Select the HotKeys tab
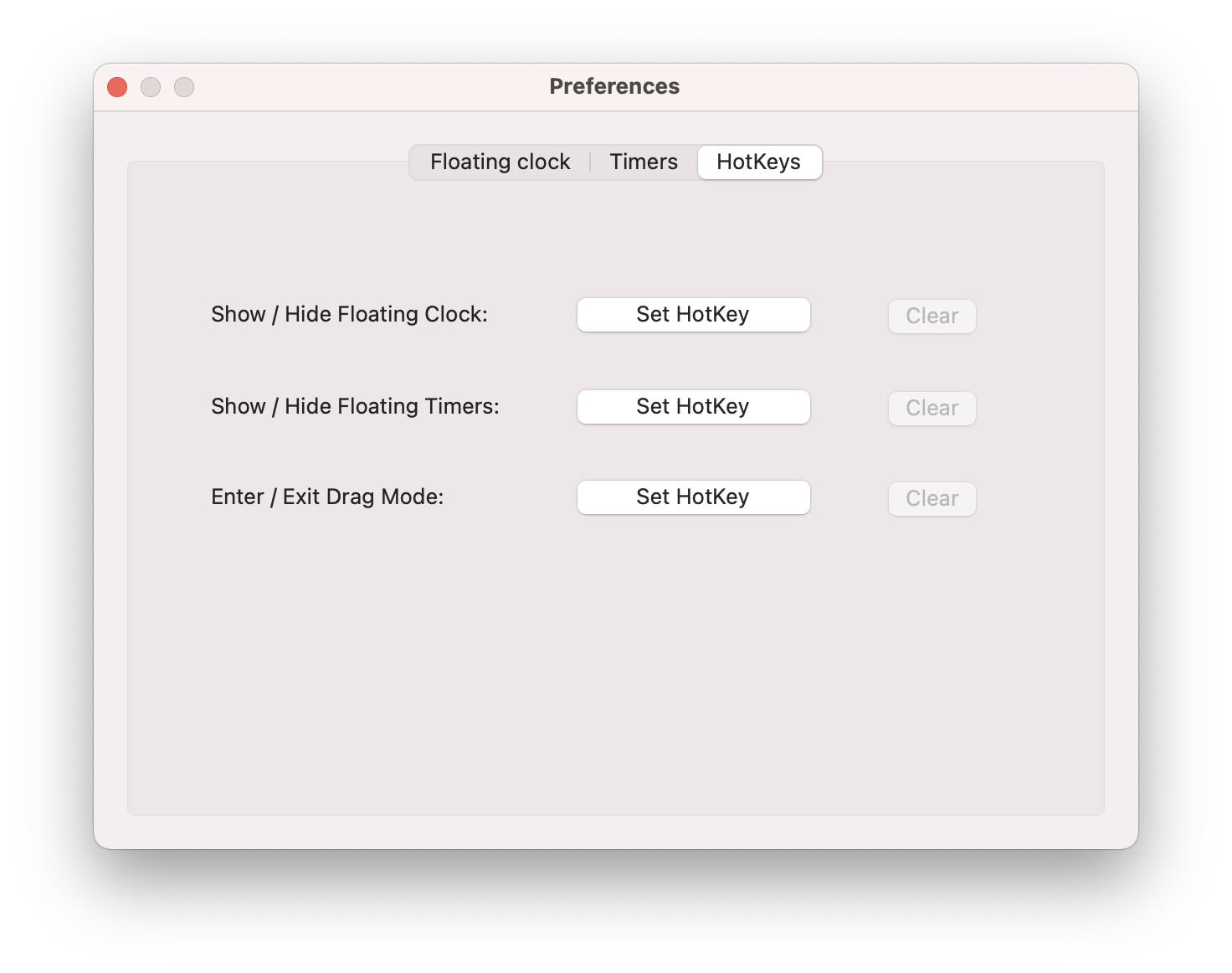Screen dimensions: 1232x973 759,162
